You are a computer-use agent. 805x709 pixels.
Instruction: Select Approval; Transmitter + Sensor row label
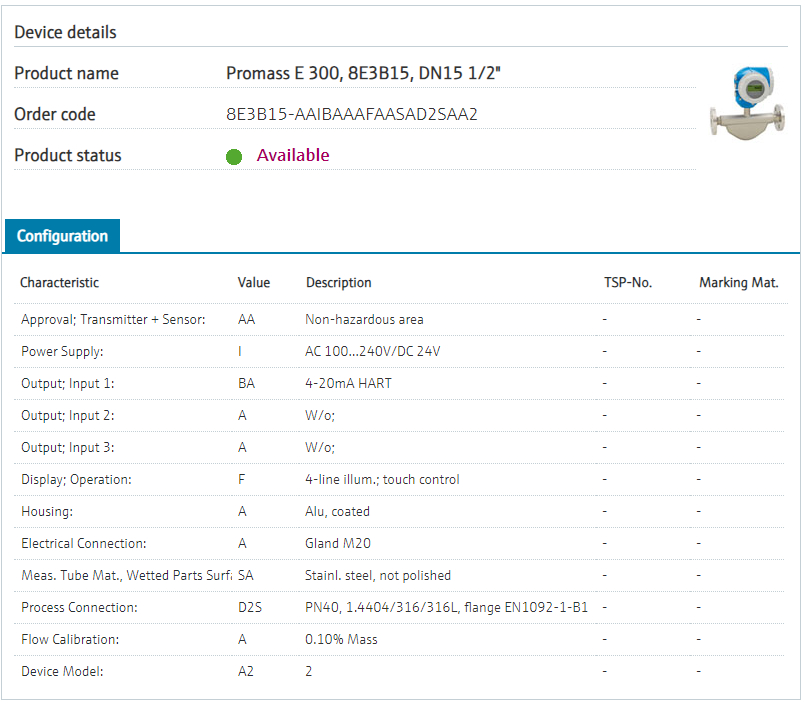tap(113, 319)
